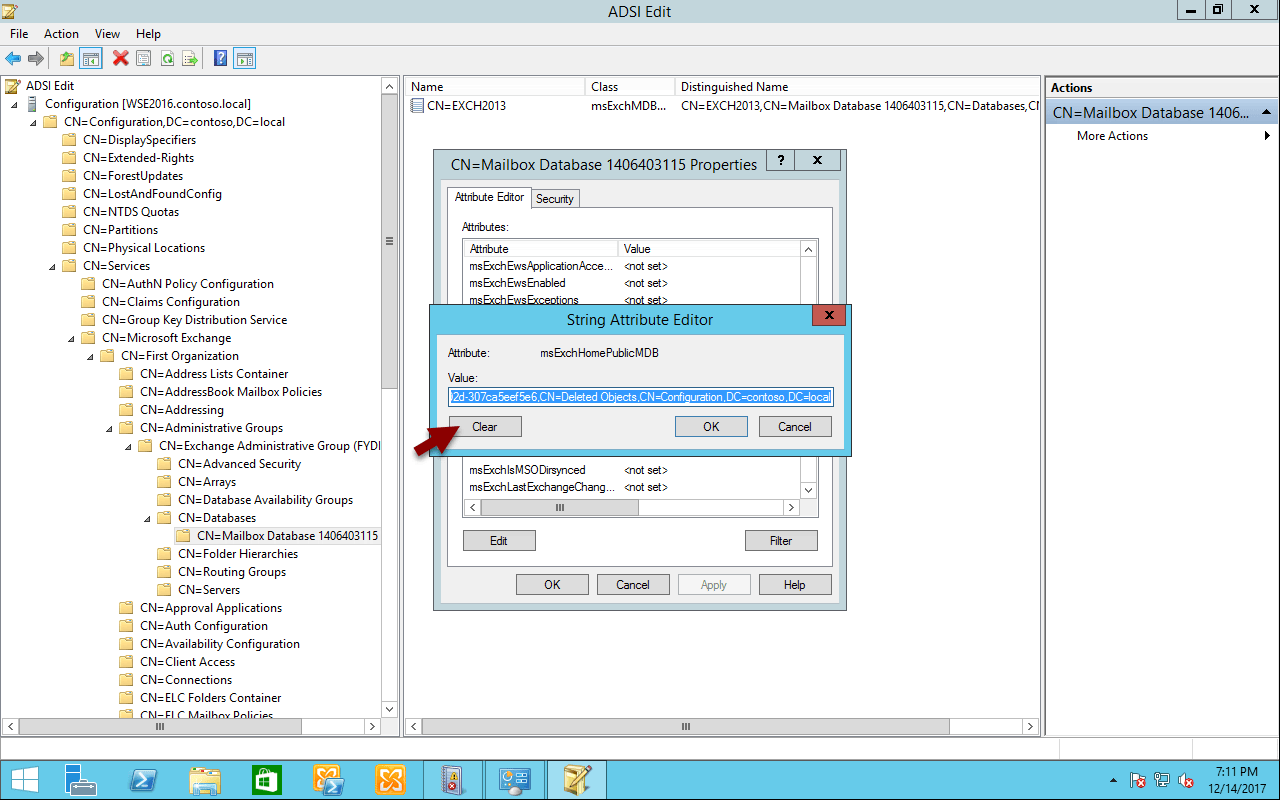Click the Export List toolbar icon

click(x=190, y=59)
